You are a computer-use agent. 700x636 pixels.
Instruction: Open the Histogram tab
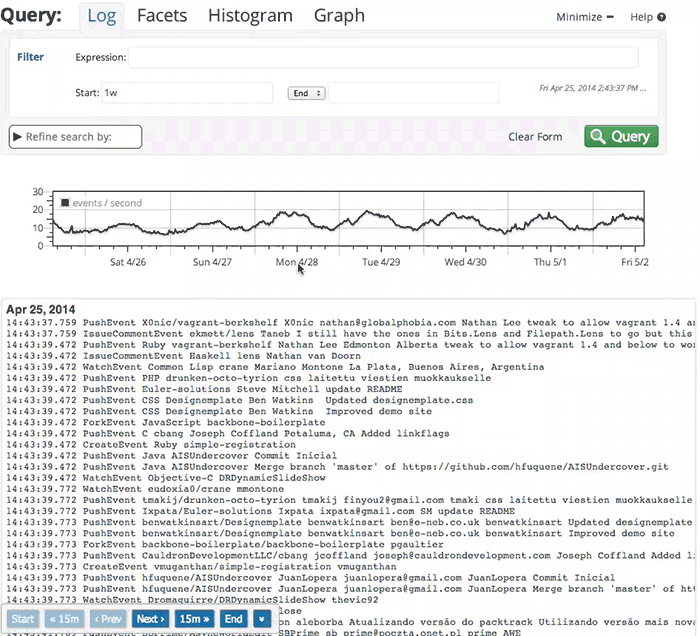pos(250,16)
